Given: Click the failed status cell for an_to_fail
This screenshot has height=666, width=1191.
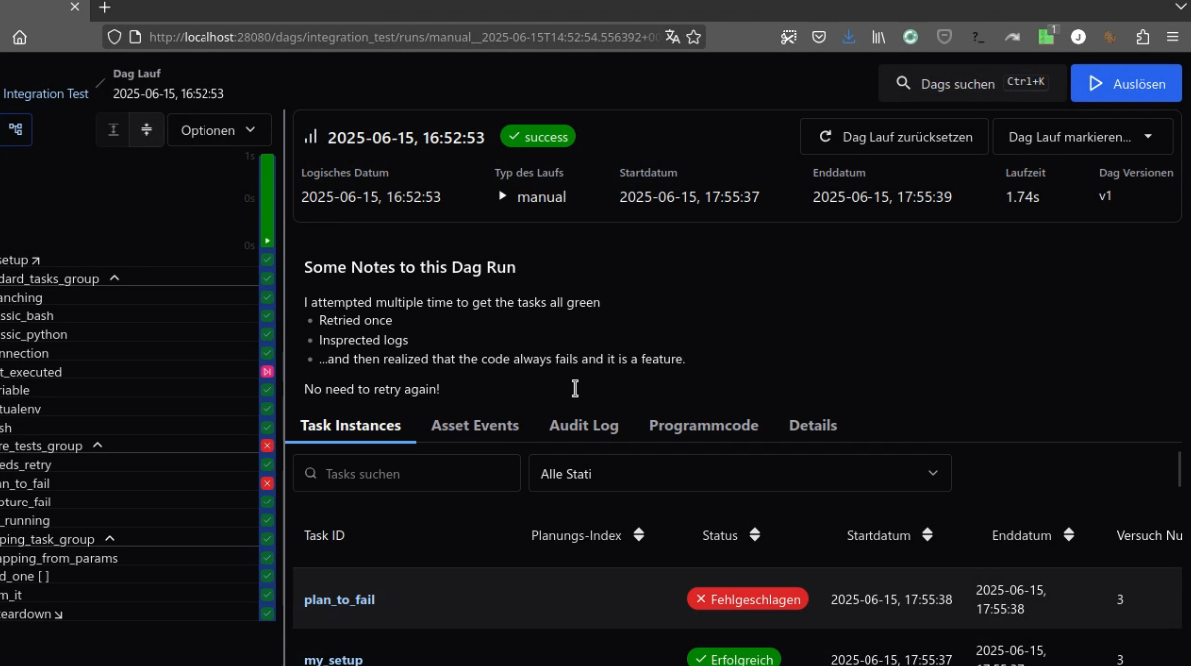Looking at the screenshot, I should (267, 483).
